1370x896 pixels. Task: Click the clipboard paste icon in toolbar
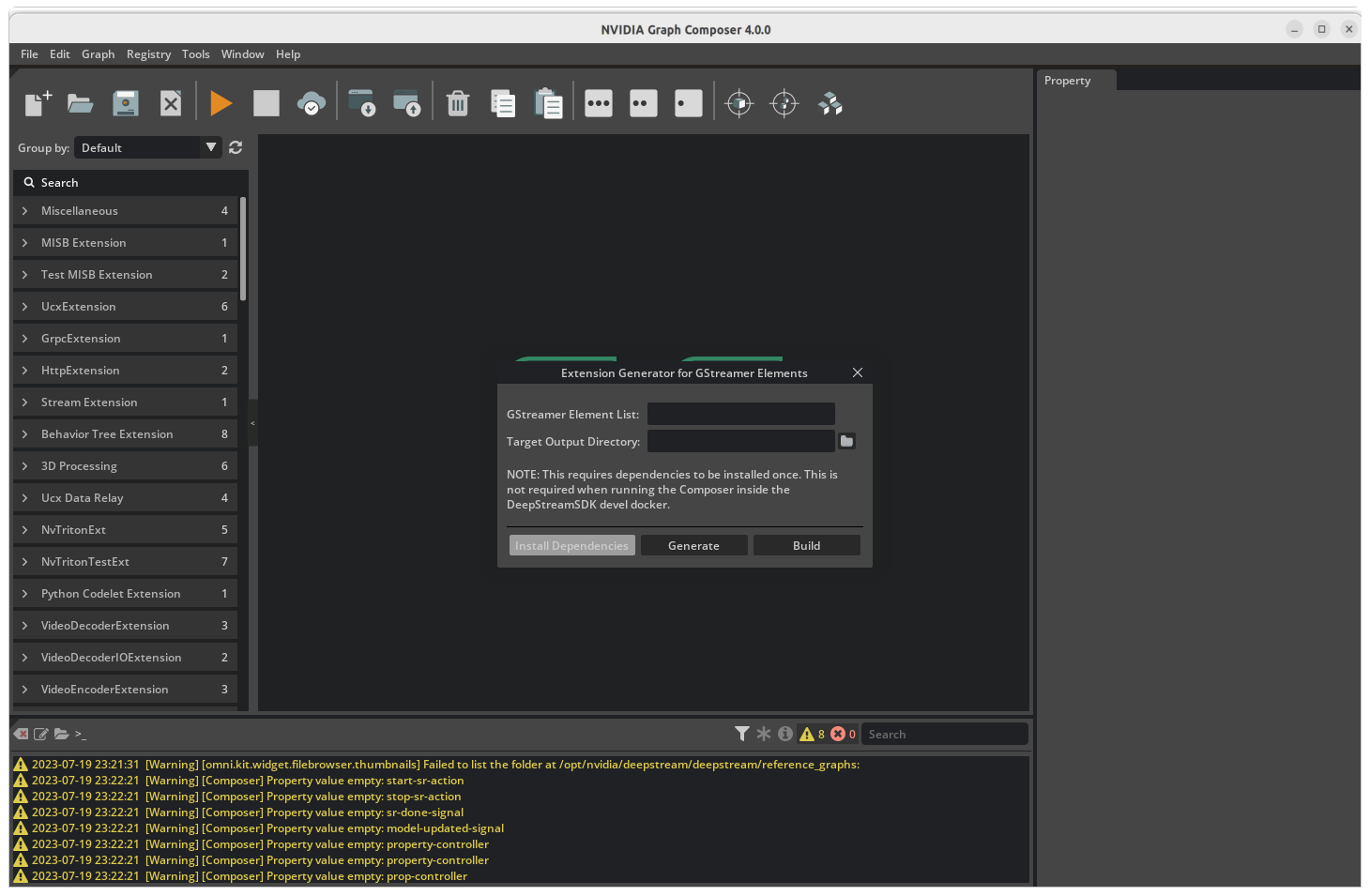coord(548,103)
